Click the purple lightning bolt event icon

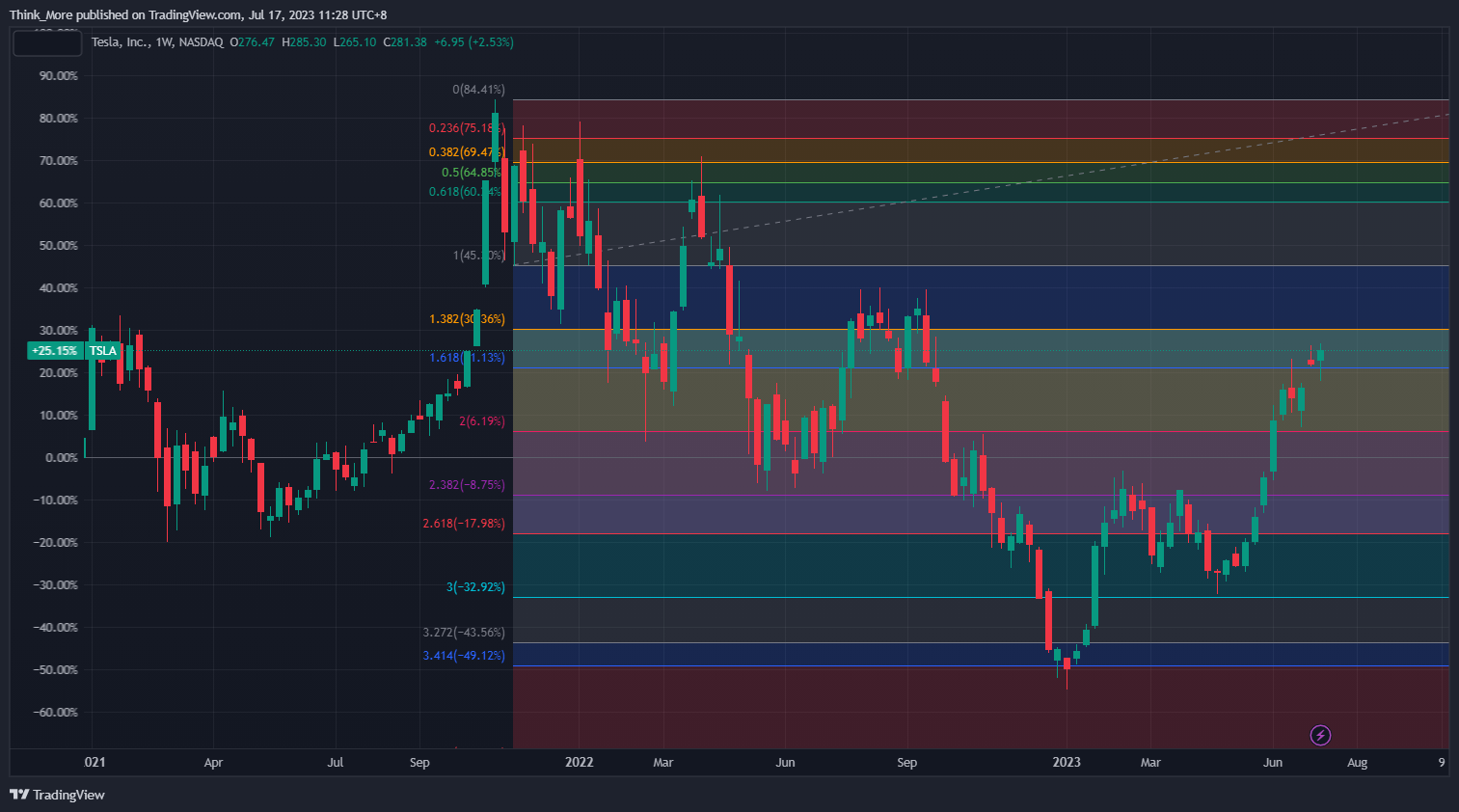1320,736
